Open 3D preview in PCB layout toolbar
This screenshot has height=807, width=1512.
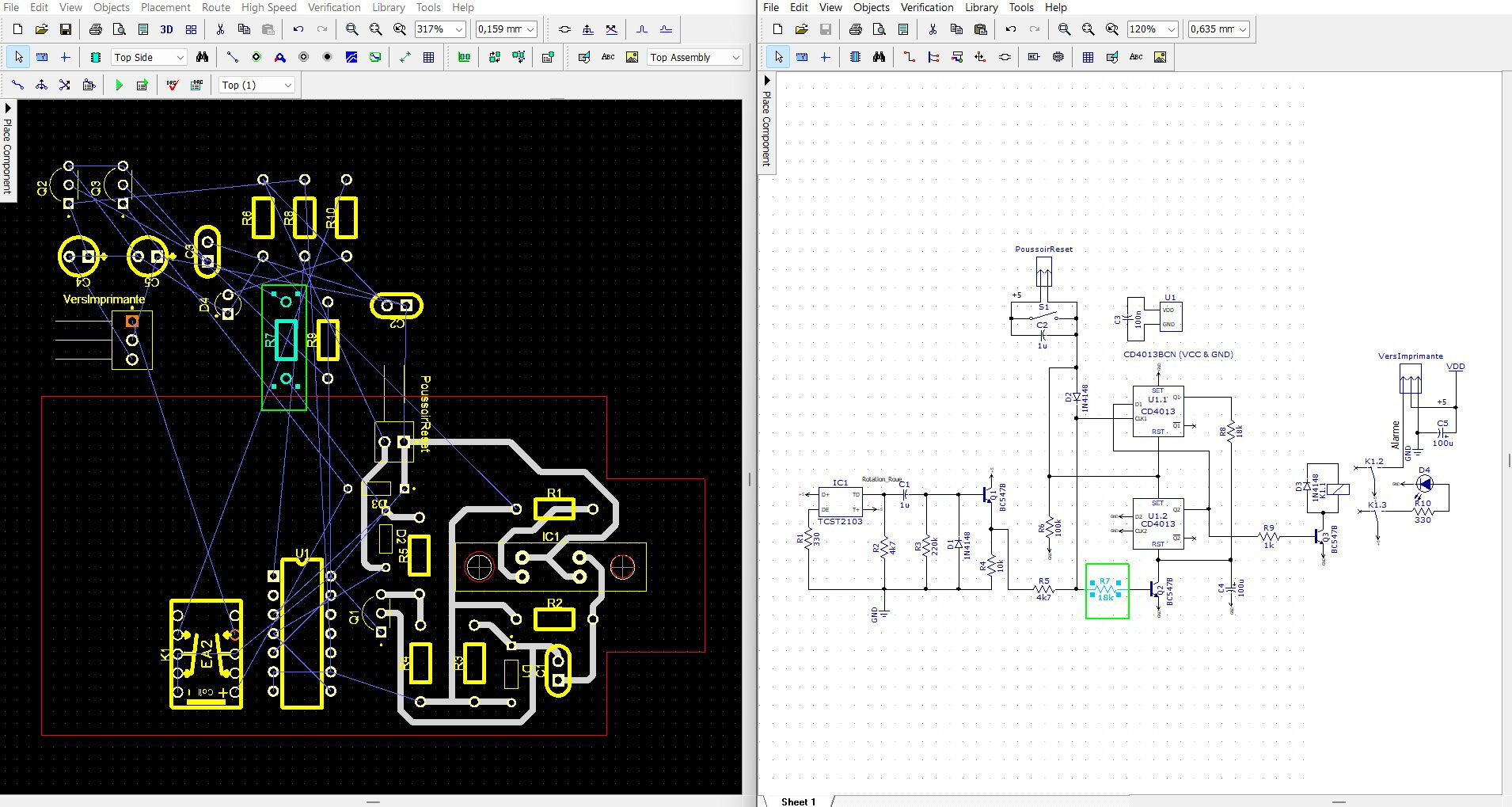click(x=166, y=29)
